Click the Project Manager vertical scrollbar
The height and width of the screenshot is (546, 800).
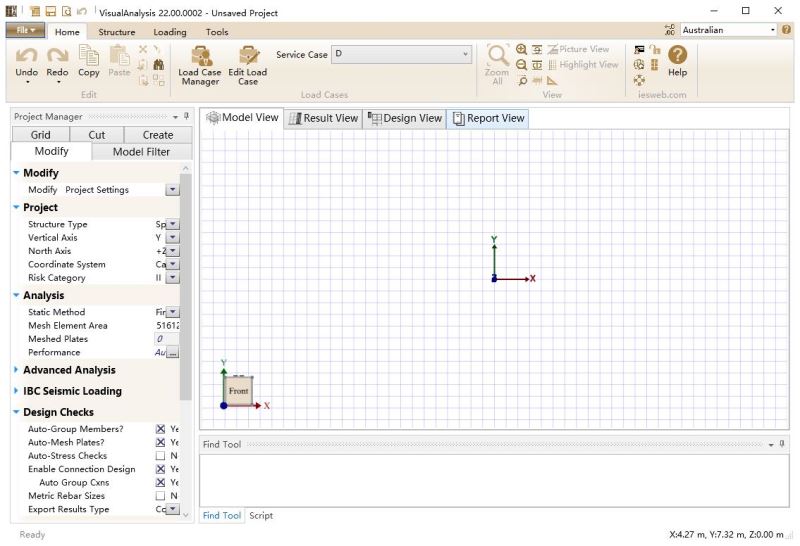click(186, 286)
